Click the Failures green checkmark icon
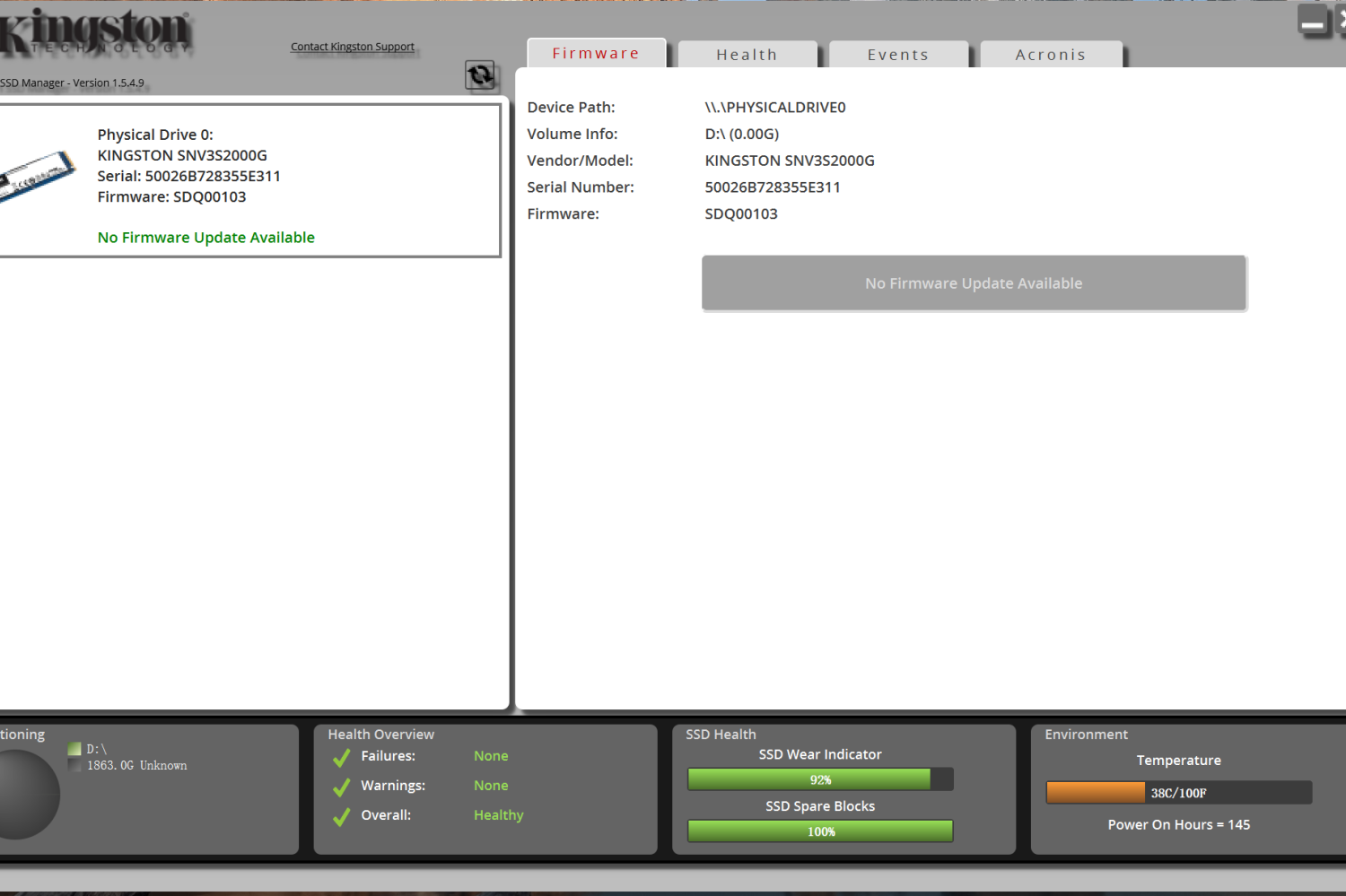The height and width of the screenshot is (896, 1346). pyautogui.click(x=341, y=758)
